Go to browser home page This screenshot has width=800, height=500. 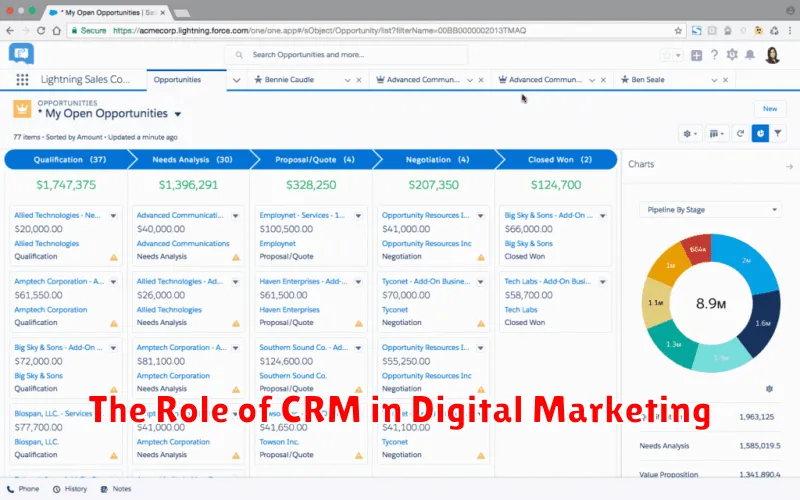point(57,31)
